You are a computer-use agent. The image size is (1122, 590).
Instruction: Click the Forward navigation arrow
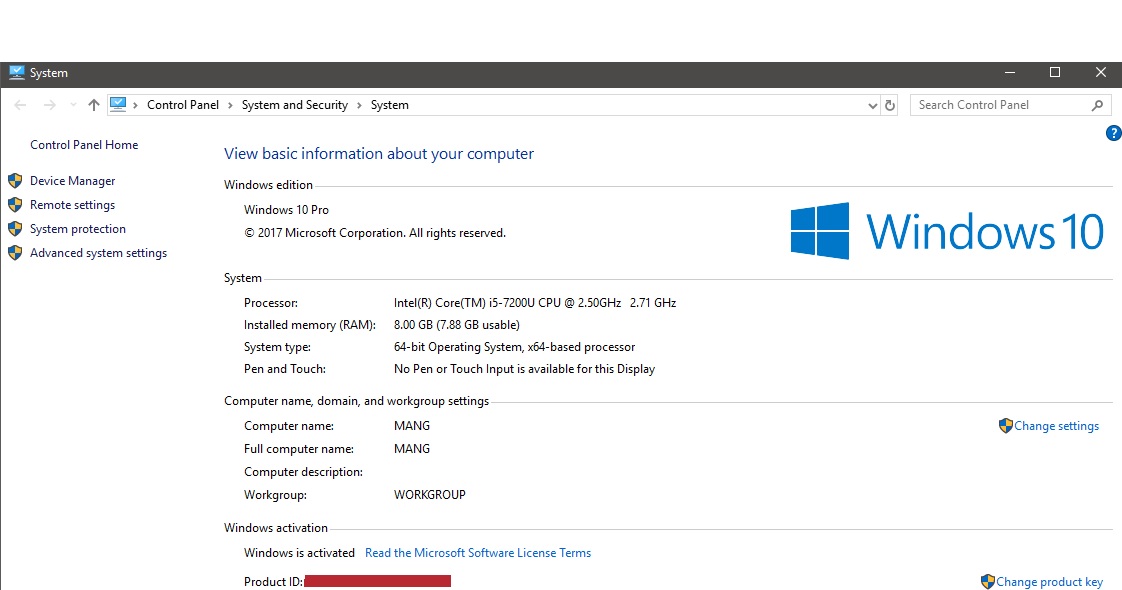coord(49,105)
